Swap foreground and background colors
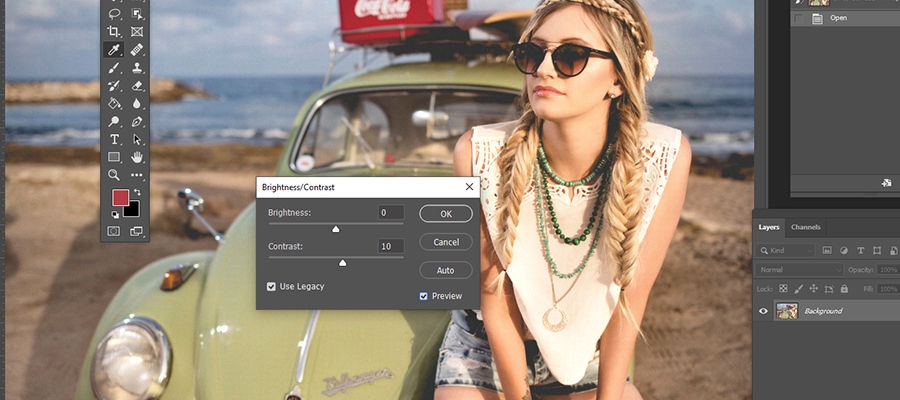The image size is (900, 400). tap(137, 192)
